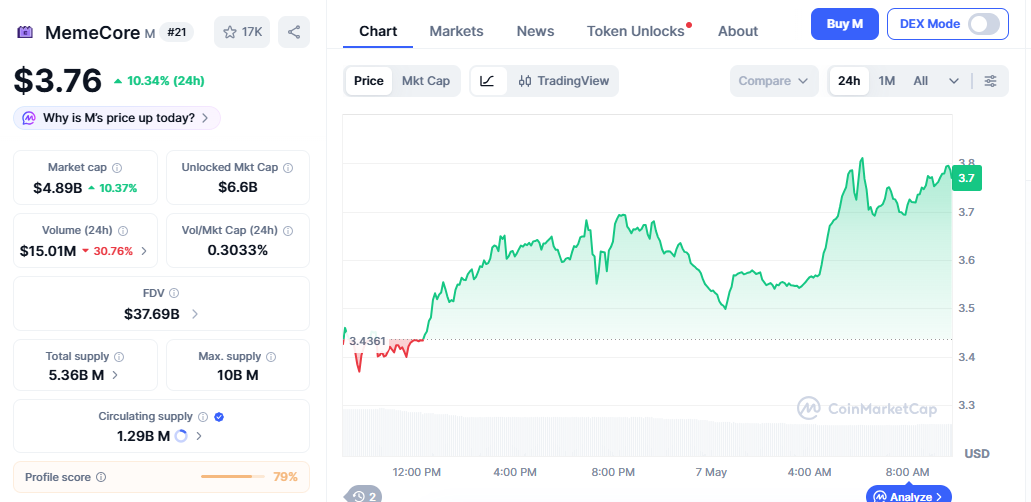Click the history icon with badge 2
The image size is (1031, 502).
(364, 495)
